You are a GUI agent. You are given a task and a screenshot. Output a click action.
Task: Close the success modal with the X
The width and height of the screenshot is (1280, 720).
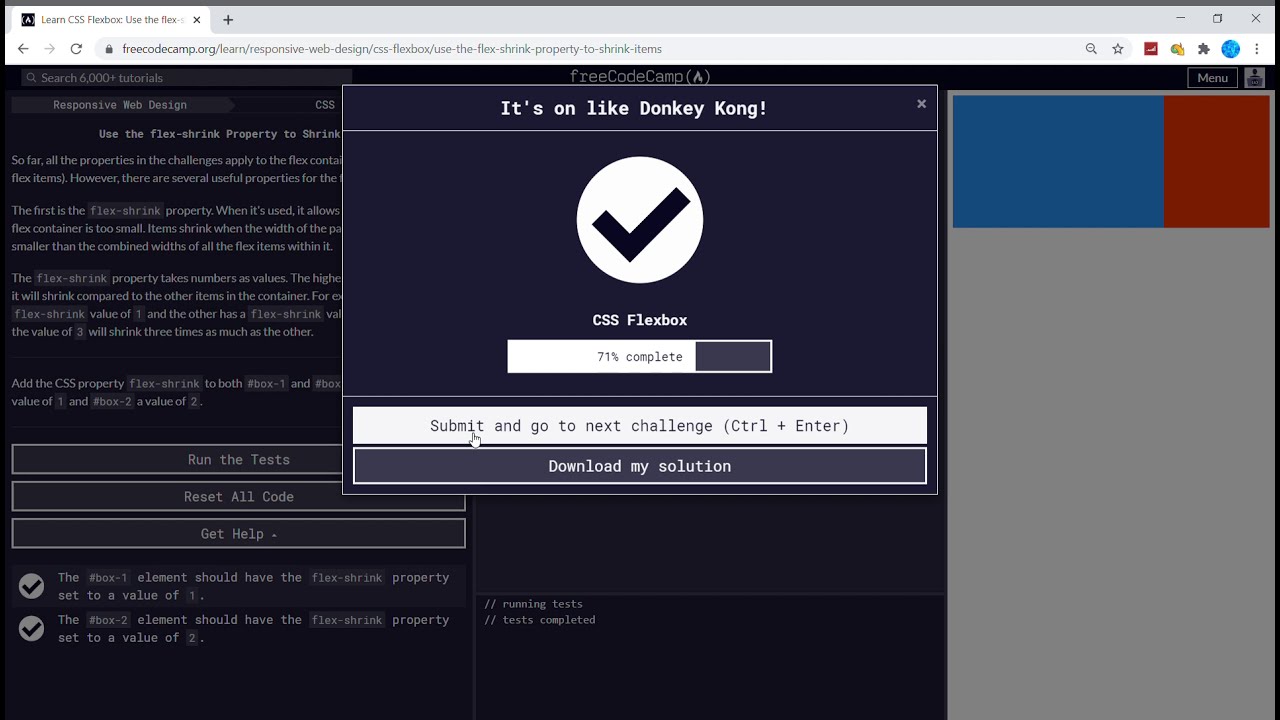(921, 104)
